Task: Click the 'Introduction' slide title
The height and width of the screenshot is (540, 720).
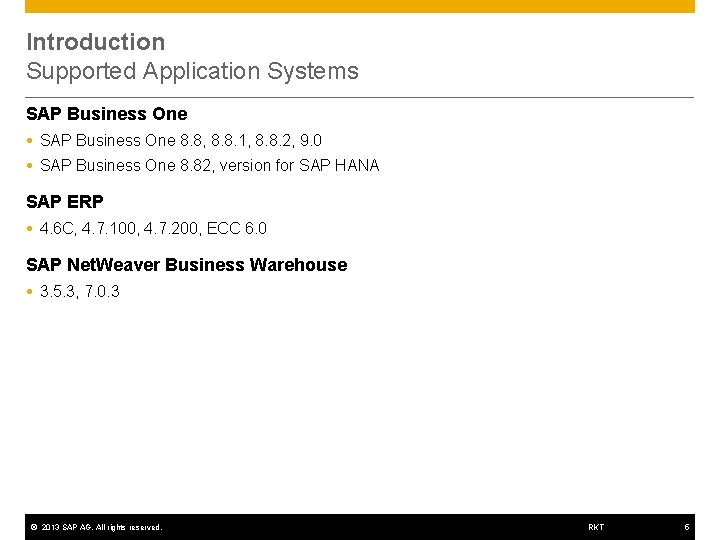Action: [x=96, y=42]
